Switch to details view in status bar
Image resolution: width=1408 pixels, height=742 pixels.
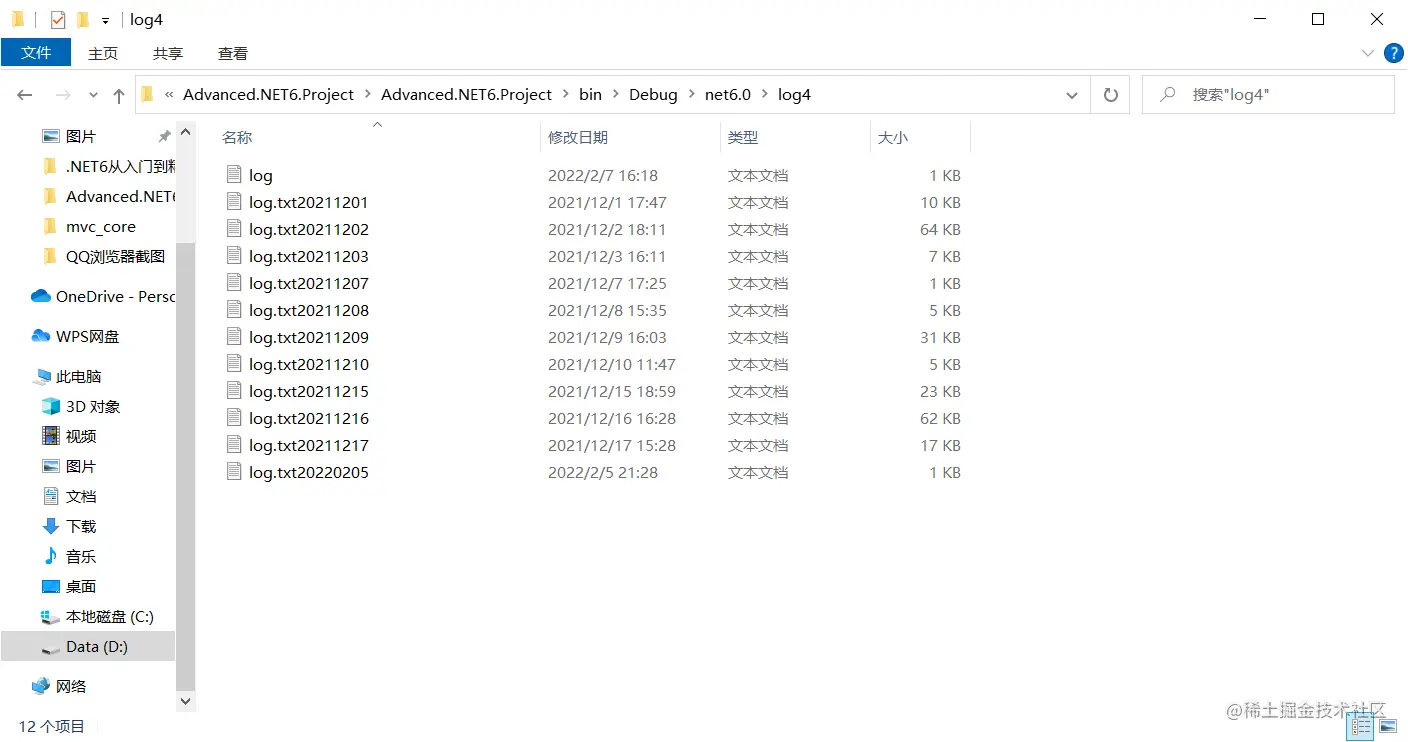coord(1360,727)
